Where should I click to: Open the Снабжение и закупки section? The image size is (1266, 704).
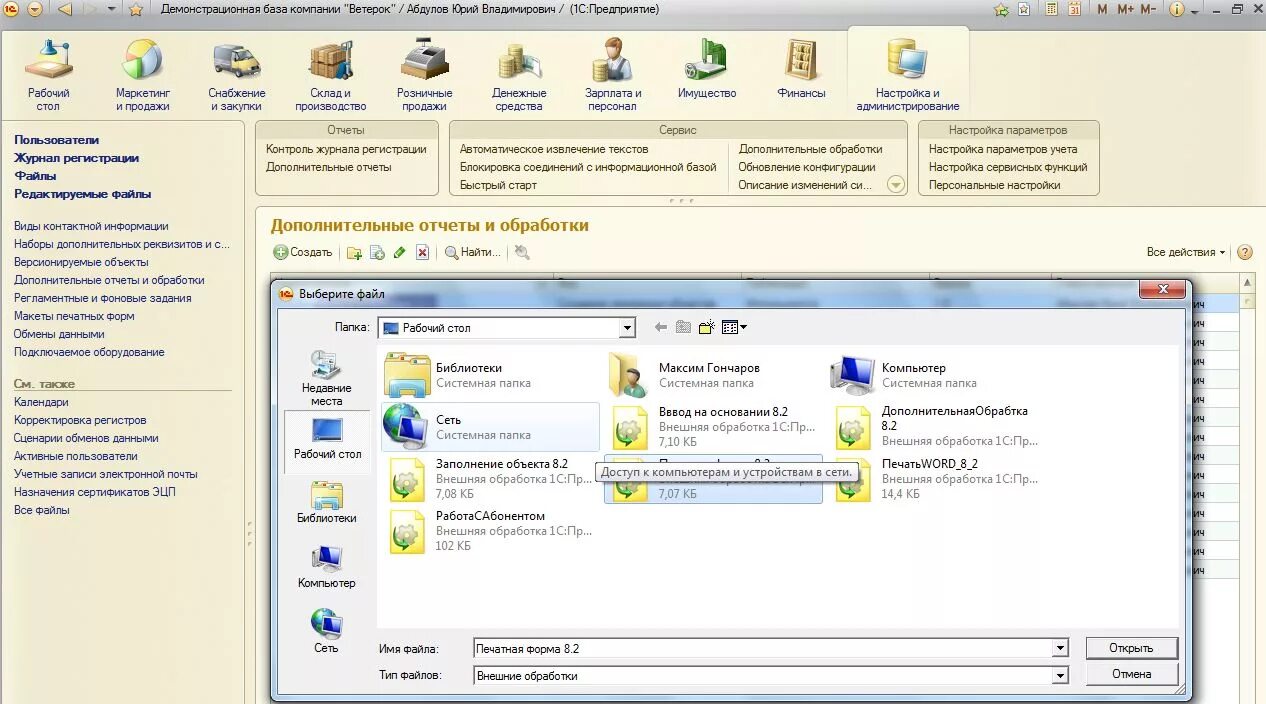236,76
